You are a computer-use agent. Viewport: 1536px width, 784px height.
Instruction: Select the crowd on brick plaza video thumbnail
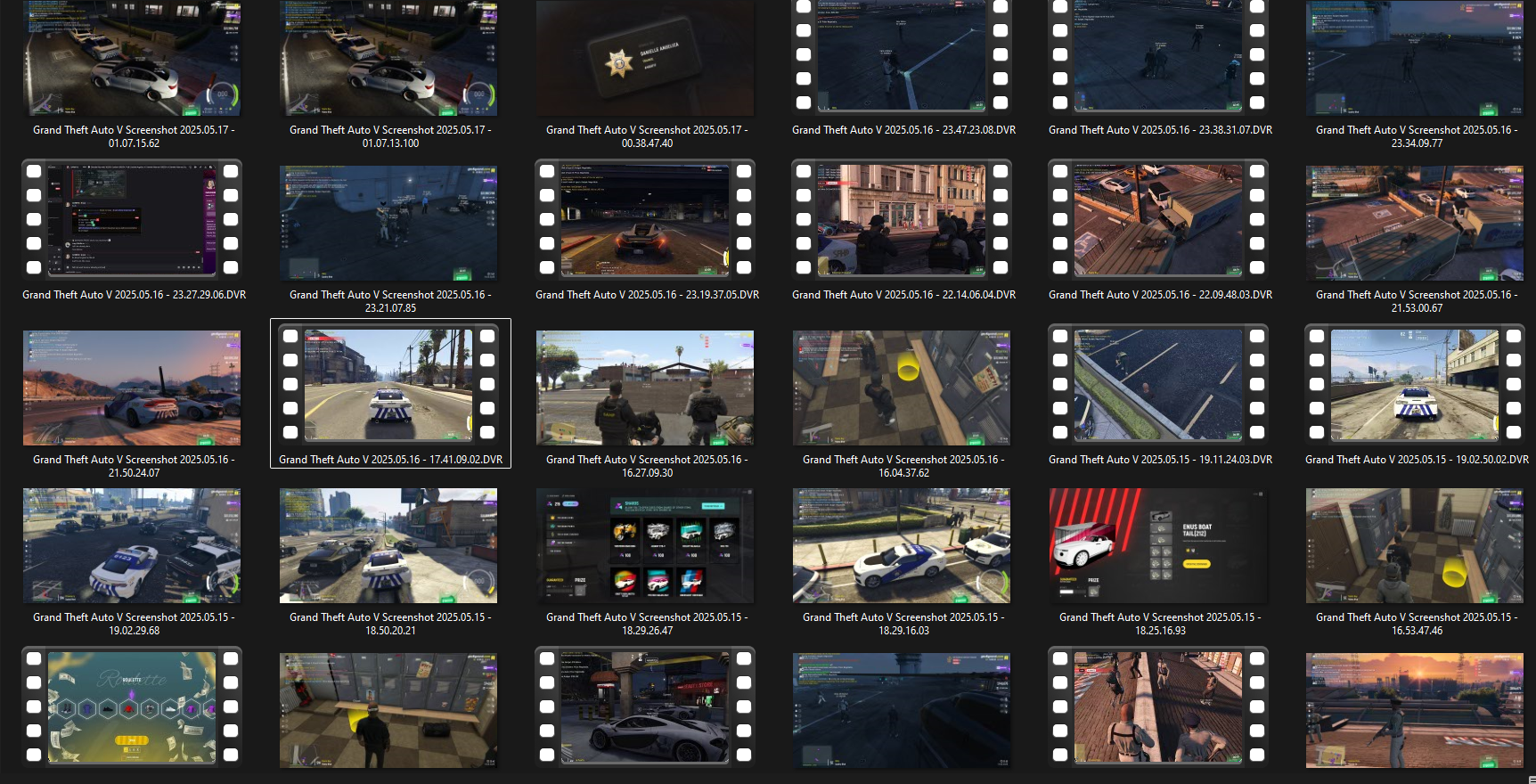(x=1158, y=706)
